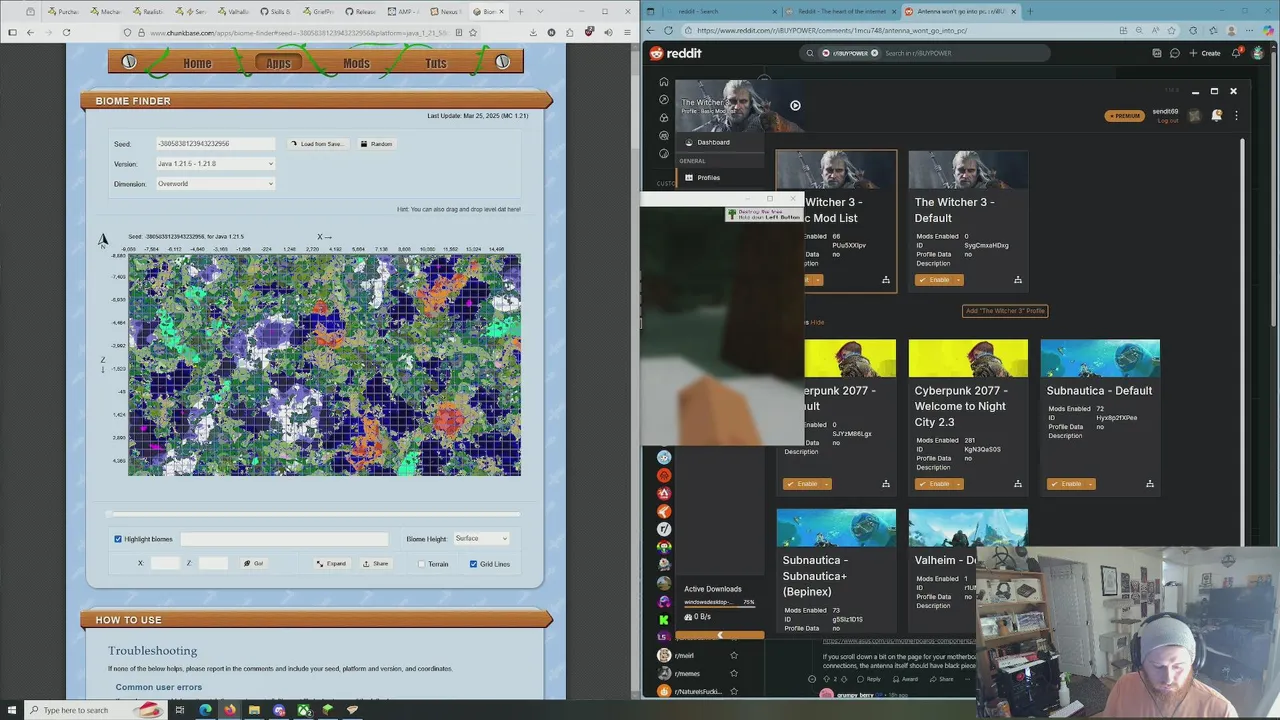Click the Seed input field

pyautogui.click(x=215, y=144)
